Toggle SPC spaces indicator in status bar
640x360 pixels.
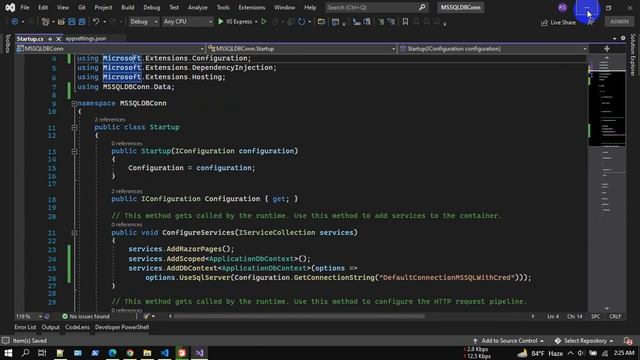[596, 316]
